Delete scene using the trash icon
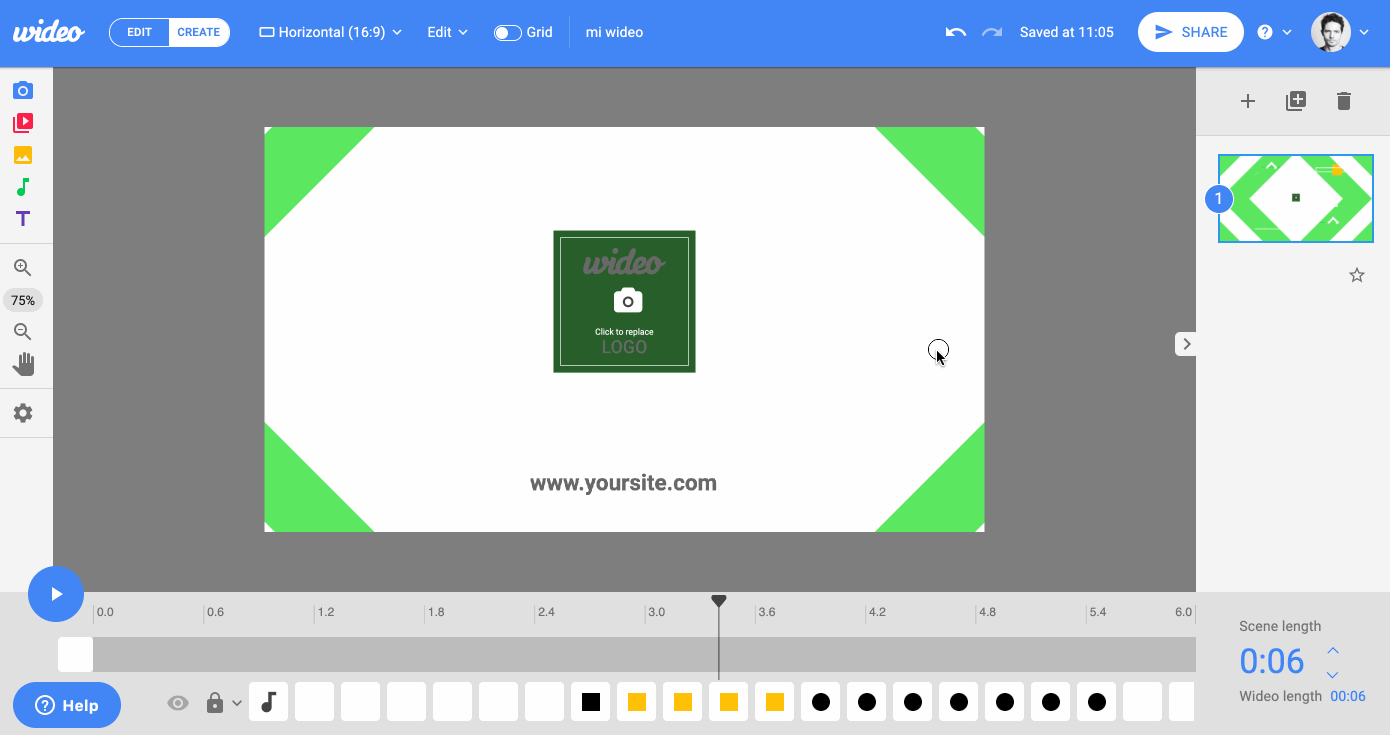 pyautogui.click(x=1344, y=101)
